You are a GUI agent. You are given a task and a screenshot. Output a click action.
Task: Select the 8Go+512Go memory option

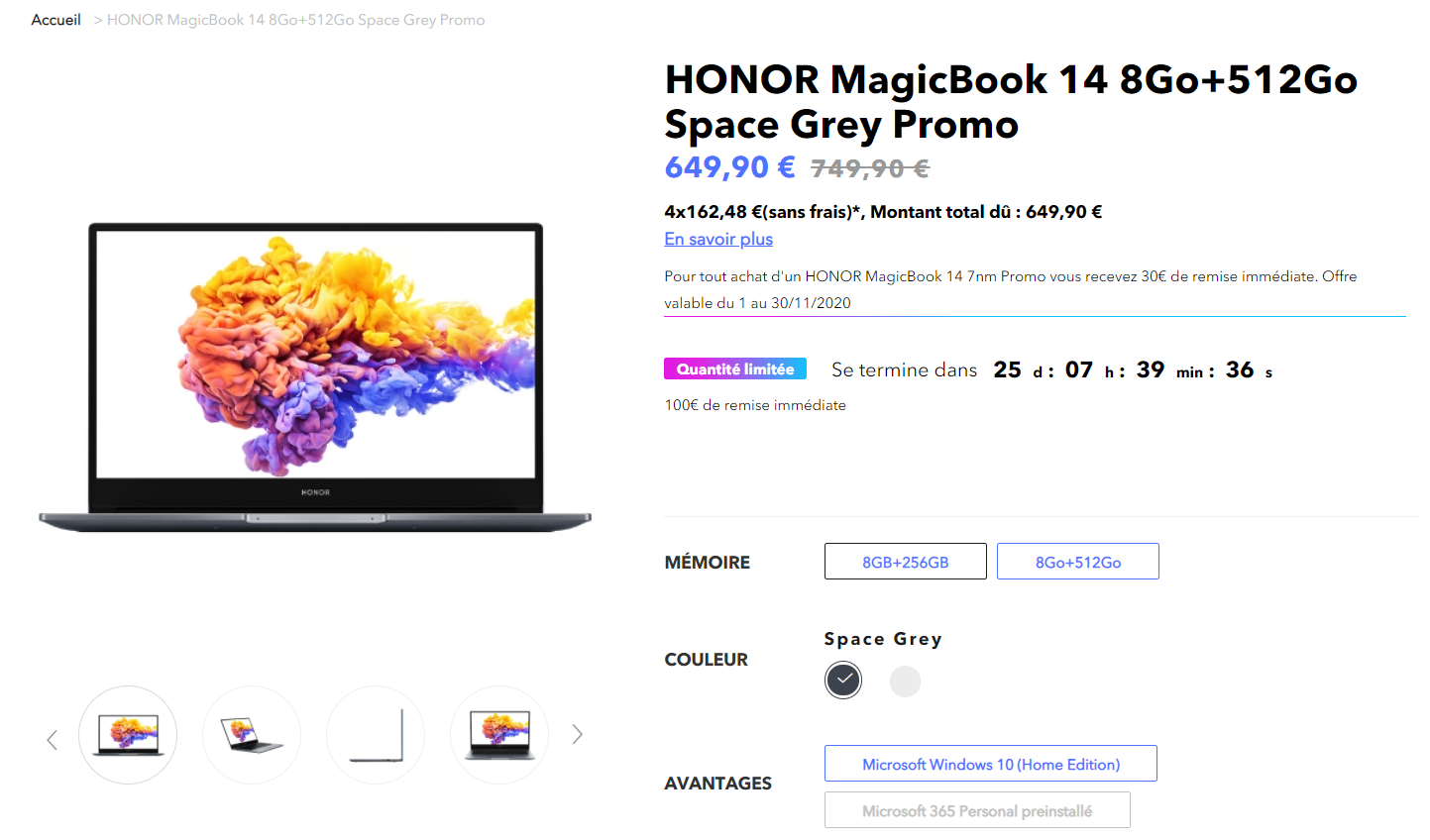[1078, 562]
